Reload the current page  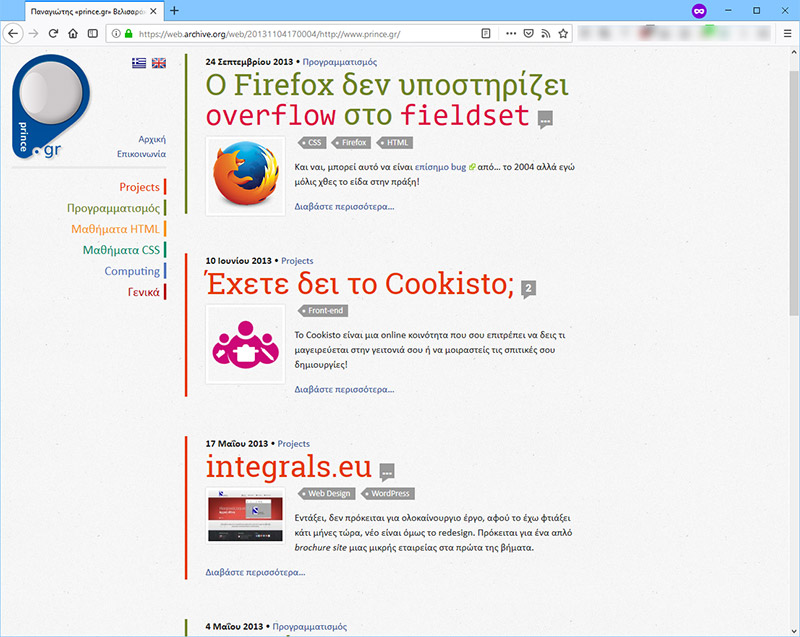pos(53,33)
